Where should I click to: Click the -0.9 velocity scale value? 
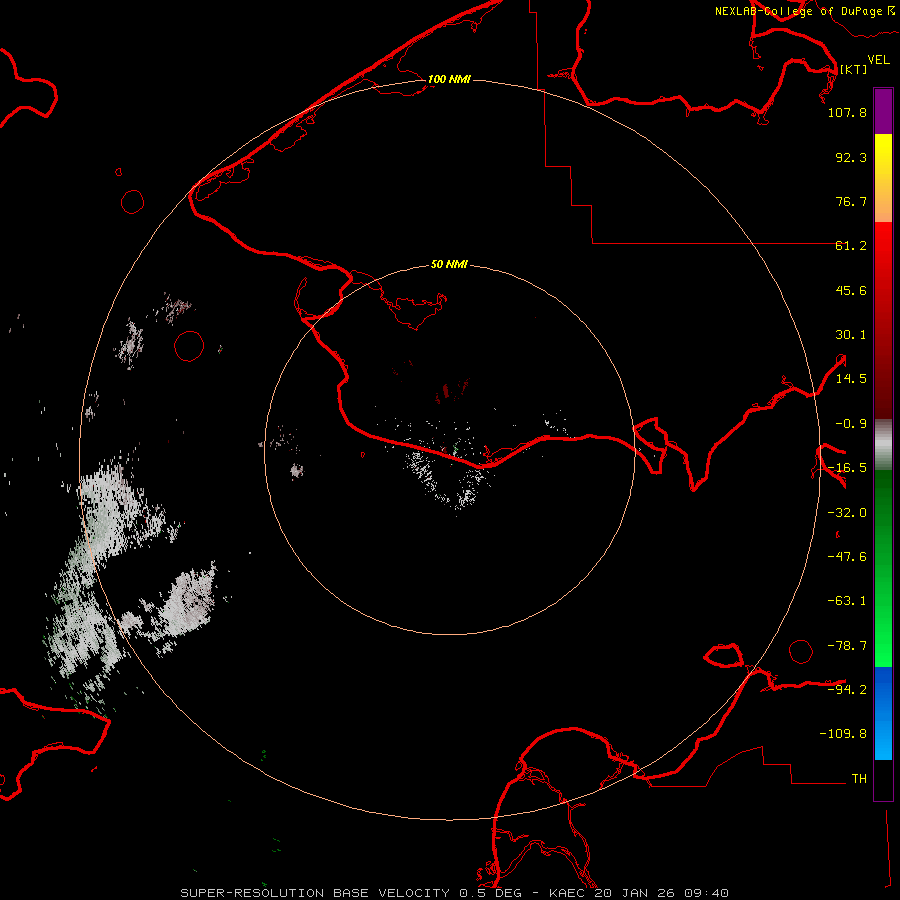851,424
